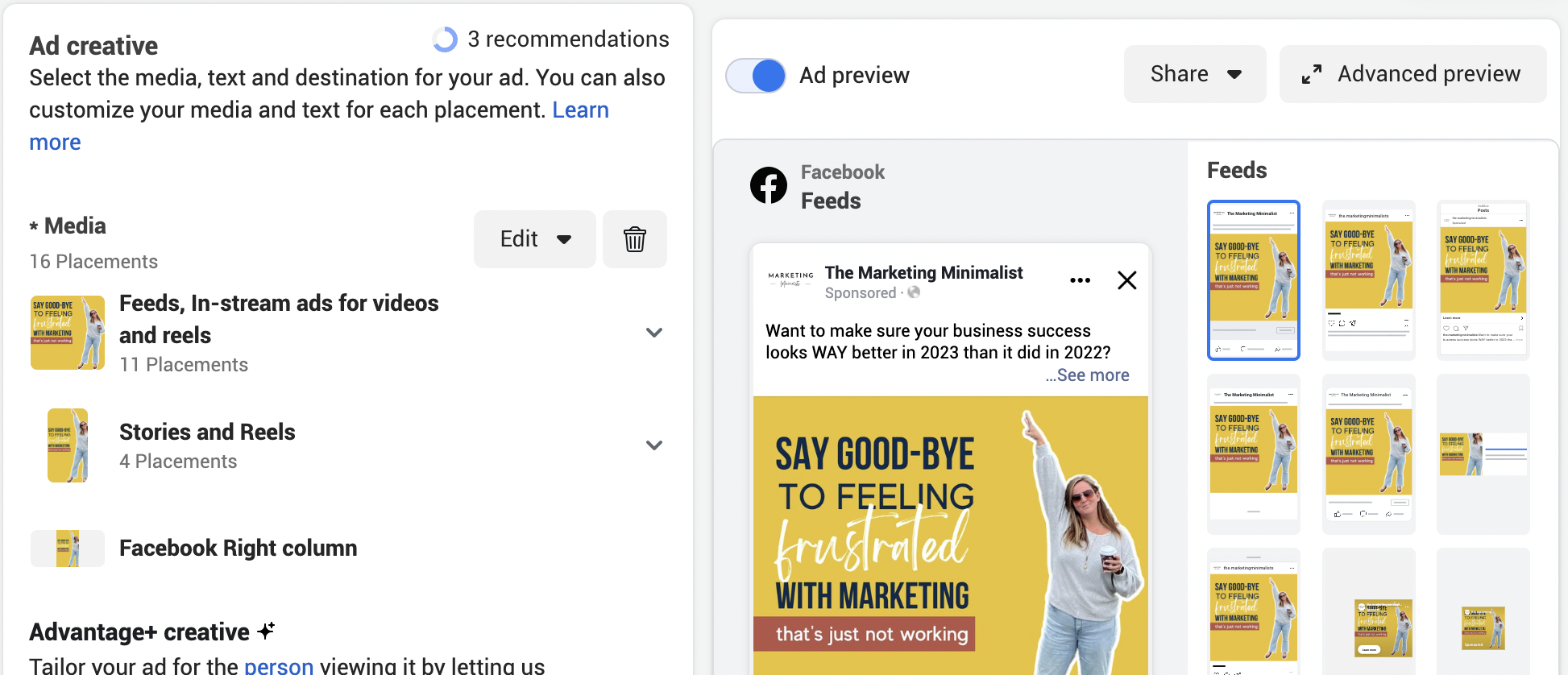Toggle the Ad preview switch
1568x675 pixels.
point(756,76)
